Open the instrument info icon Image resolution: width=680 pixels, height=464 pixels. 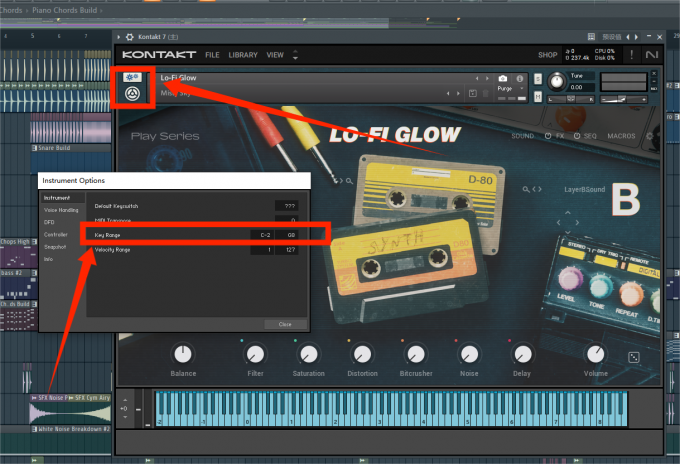pyautogui.click(x=519, y=78)
